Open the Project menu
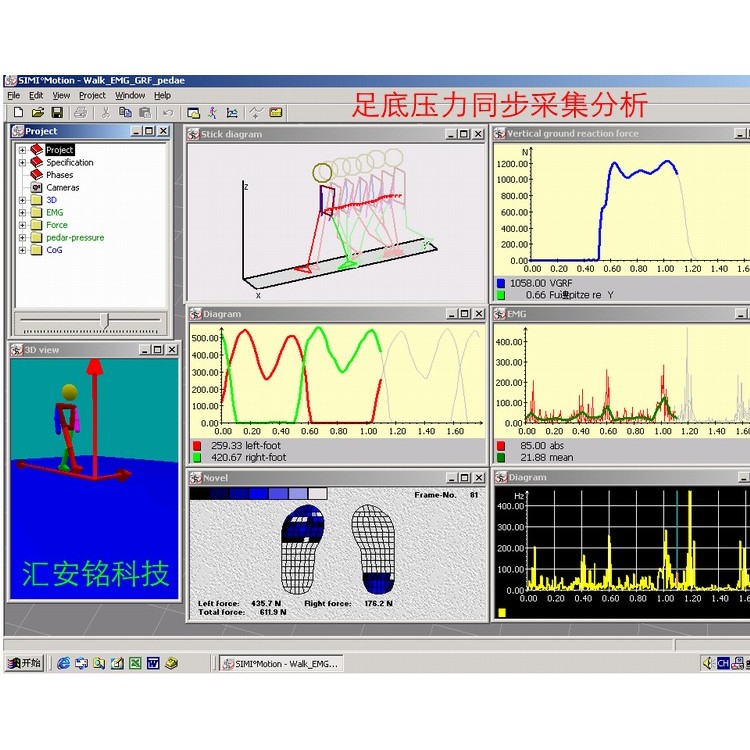750x750 pixels. [x=92, y=95]
